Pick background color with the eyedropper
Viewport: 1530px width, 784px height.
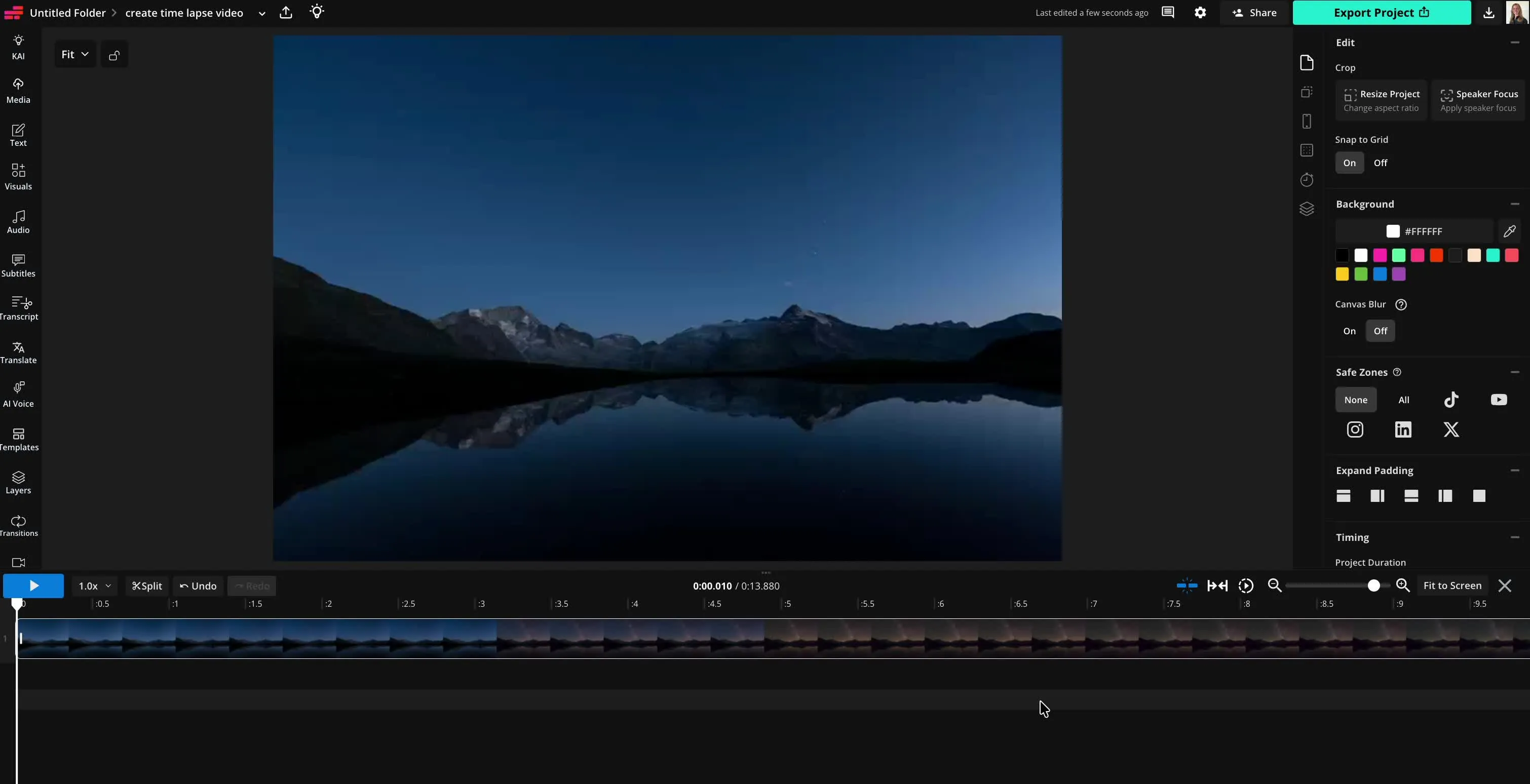[x=1509, y=231]
